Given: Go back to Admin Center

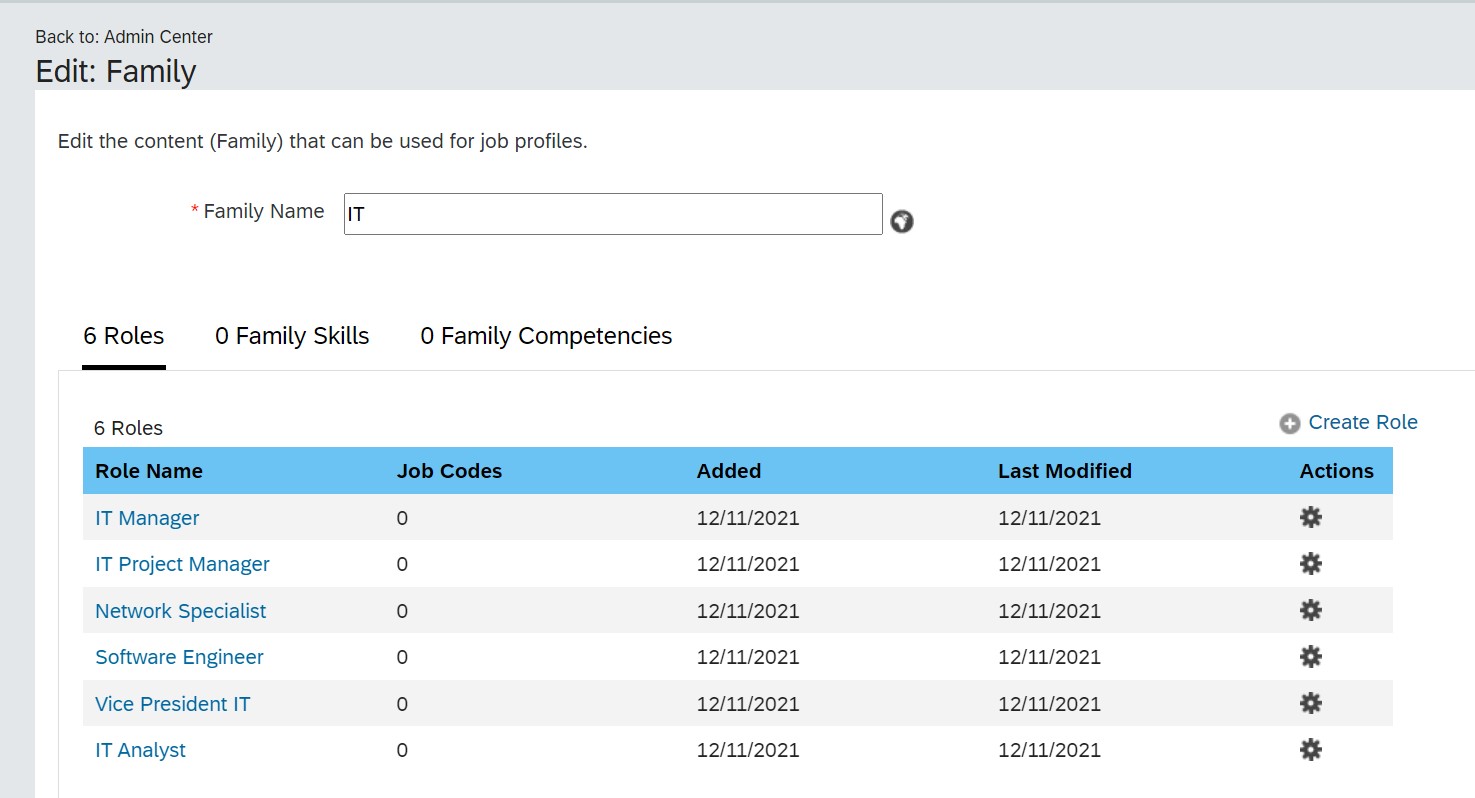Looking at the screenshot, I should coord(158,37).
